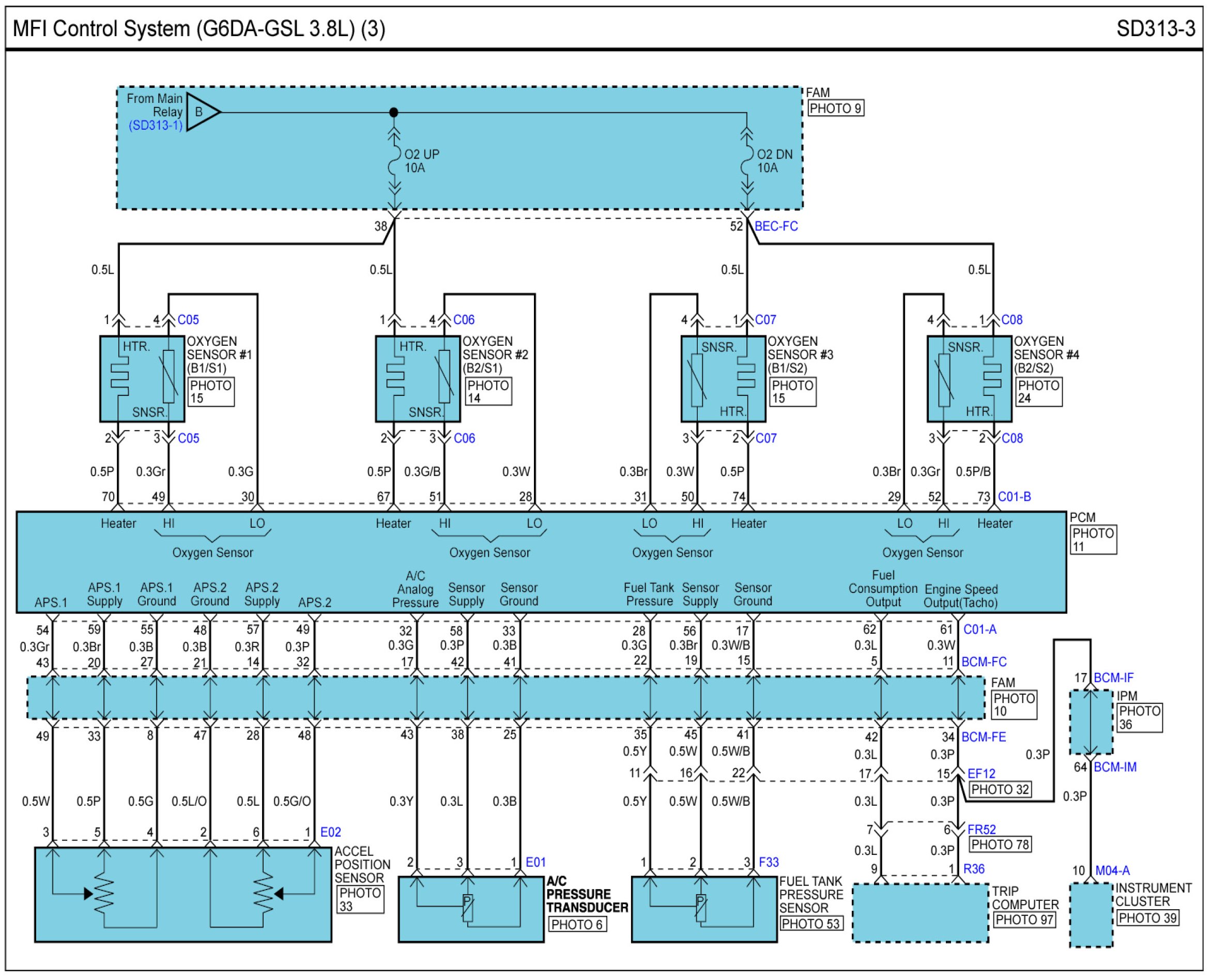Click the BEC-FC connector label
The image size is (1211, 980).
(776, 226)
